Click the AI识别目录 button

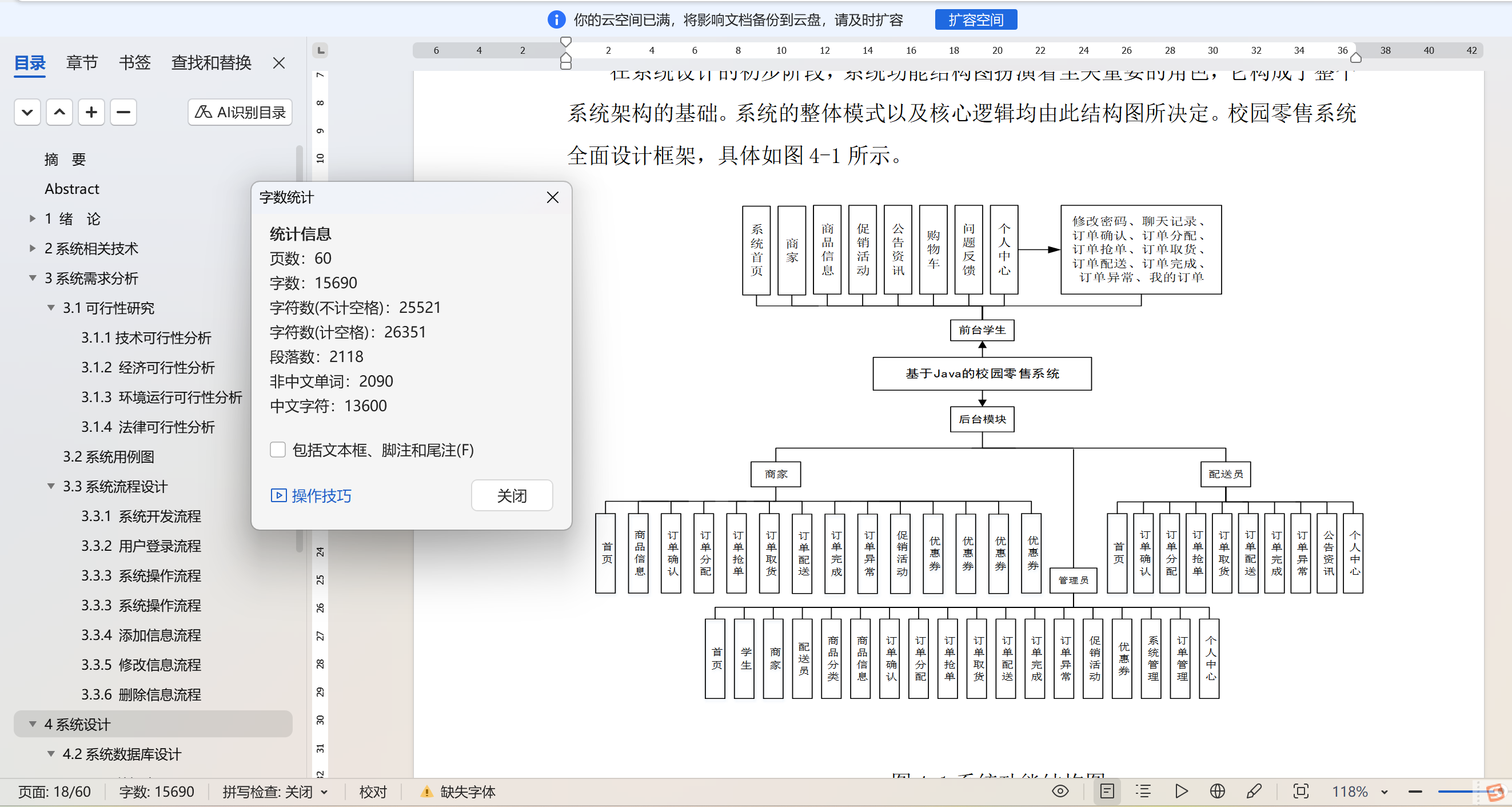(x=240, y=112)
